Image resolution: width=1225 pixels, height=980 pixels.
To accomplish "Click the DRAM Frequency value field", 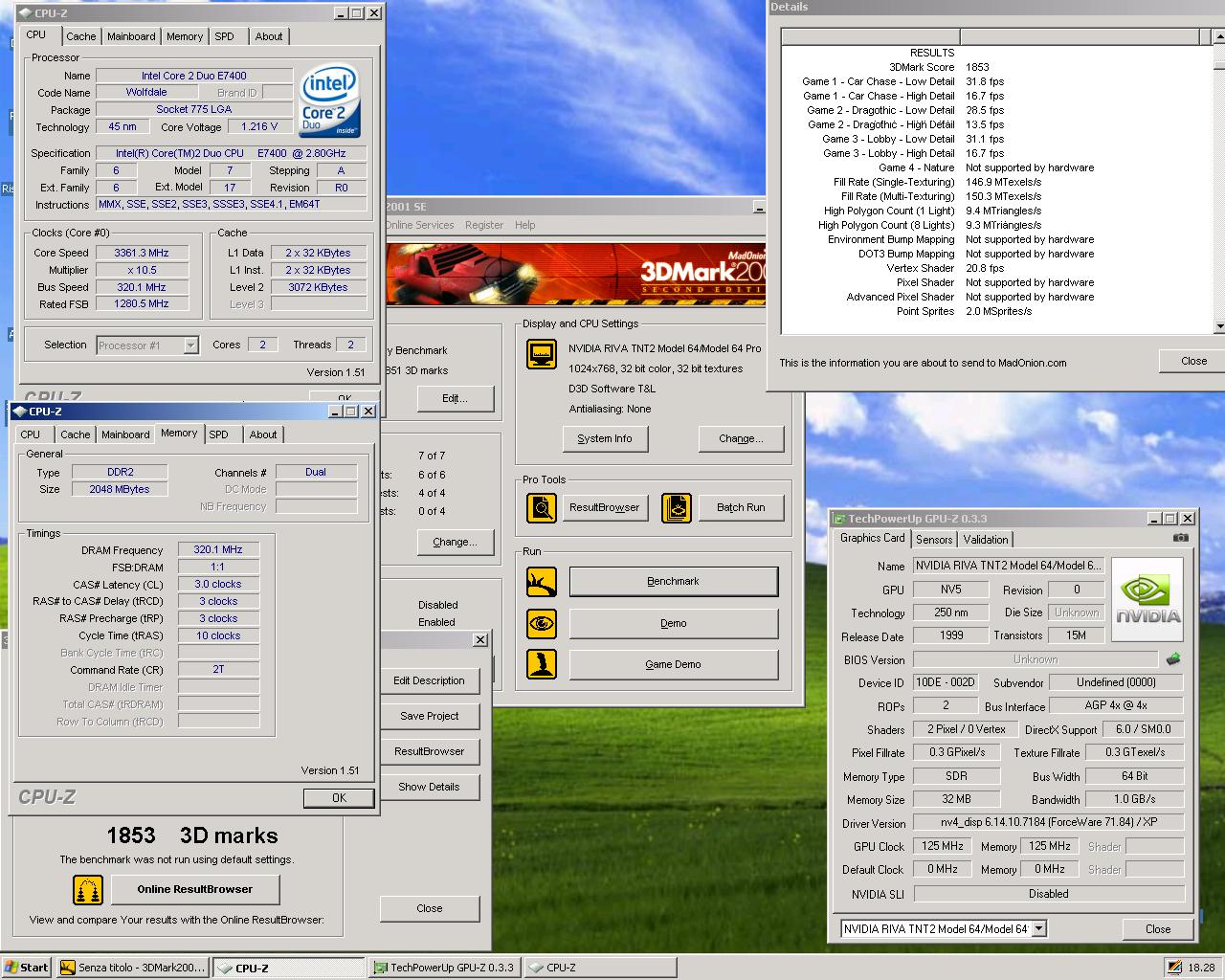I will pyautogui.click(x=218, y=549).
